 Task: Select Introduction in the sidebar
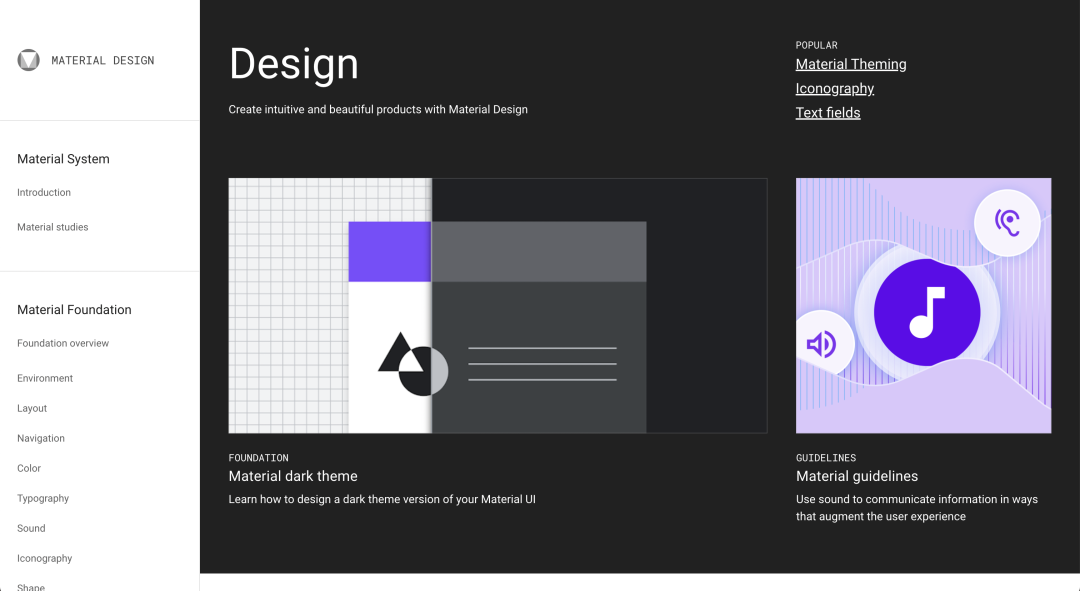(x=44, y=193)
